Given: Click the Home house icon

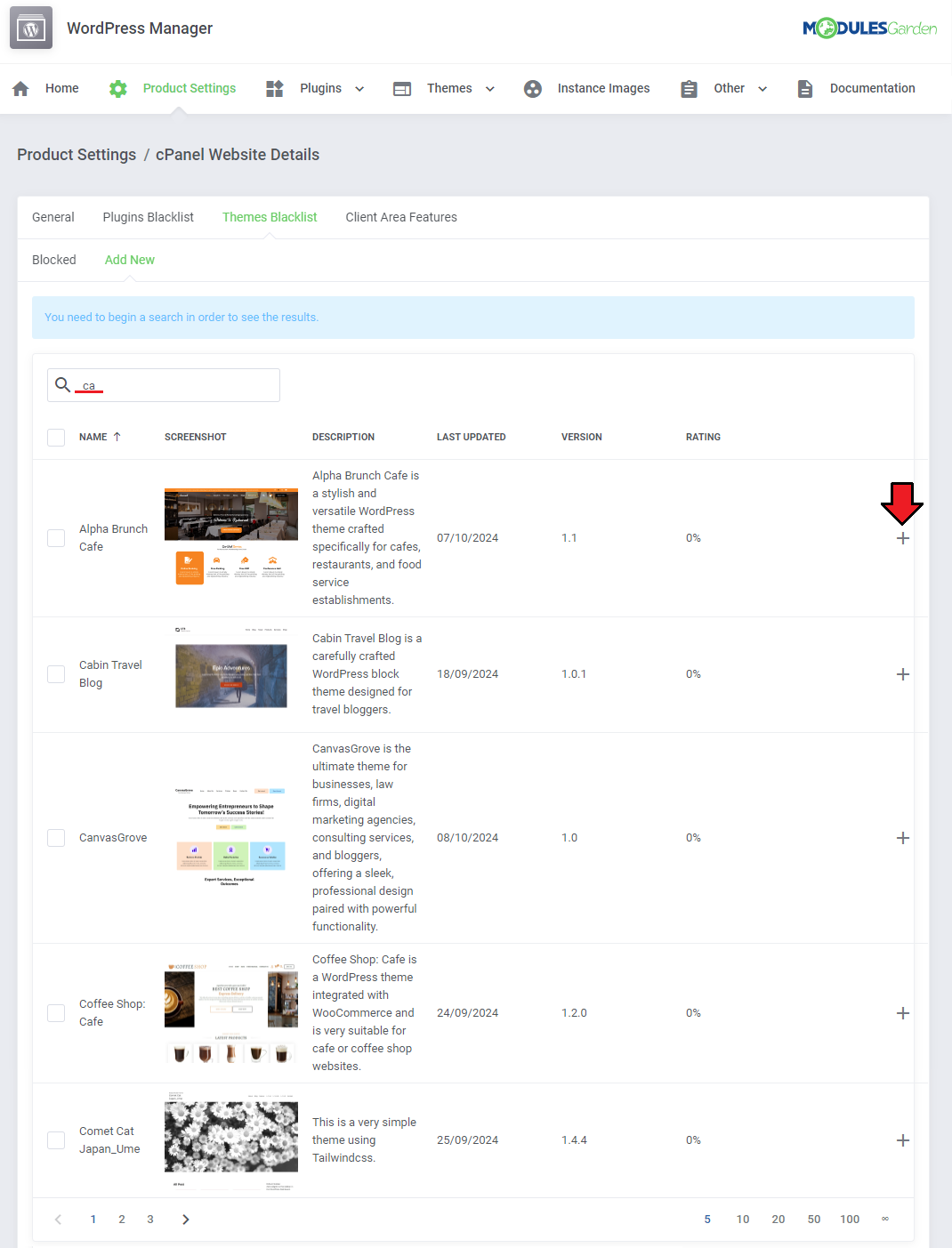Looking at the screenshot, I should [x=20, y=88].
